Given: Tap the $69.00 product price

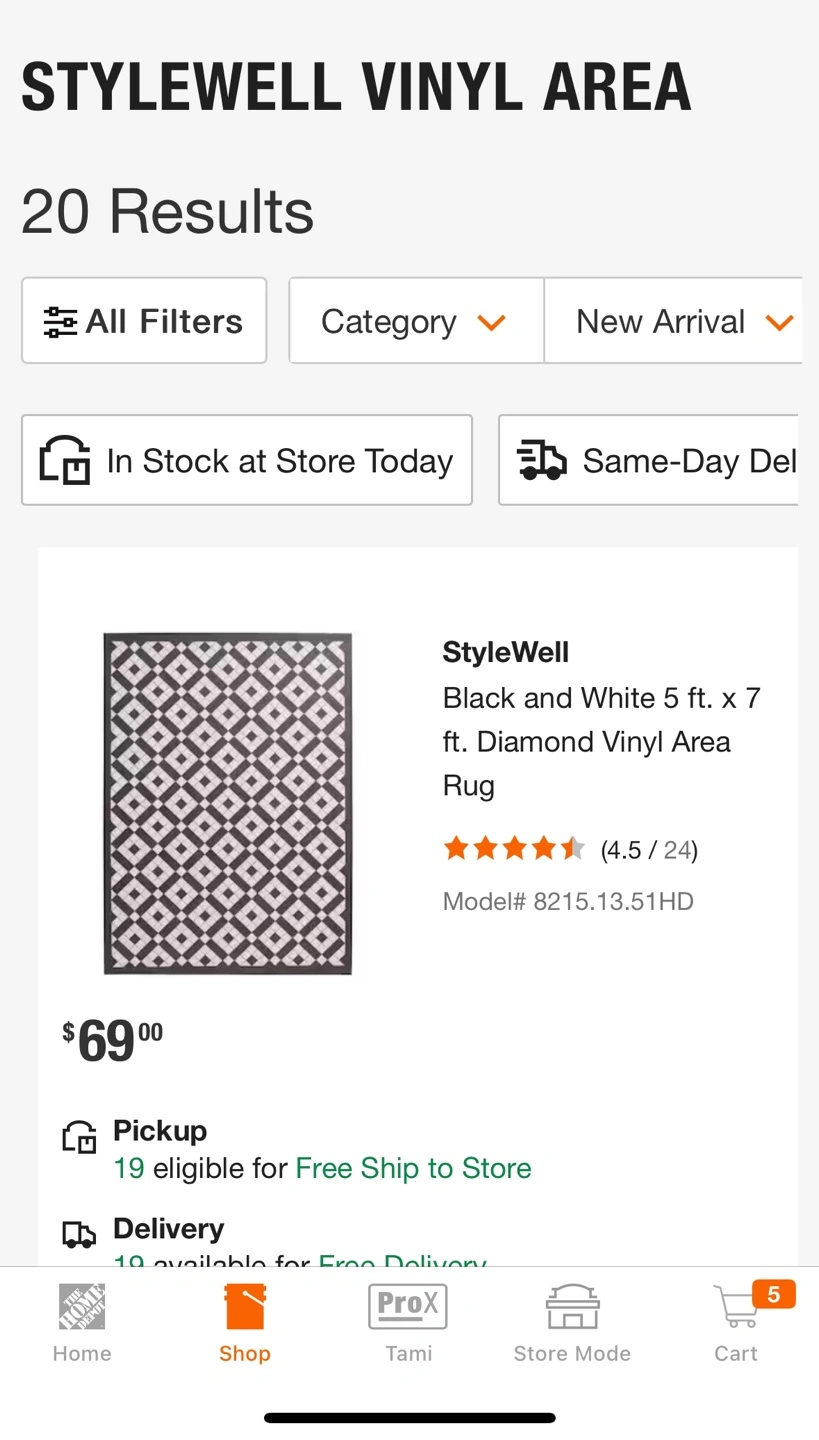Looking at the screenshot, I should pyautogui.click(x=112, y=1041).
